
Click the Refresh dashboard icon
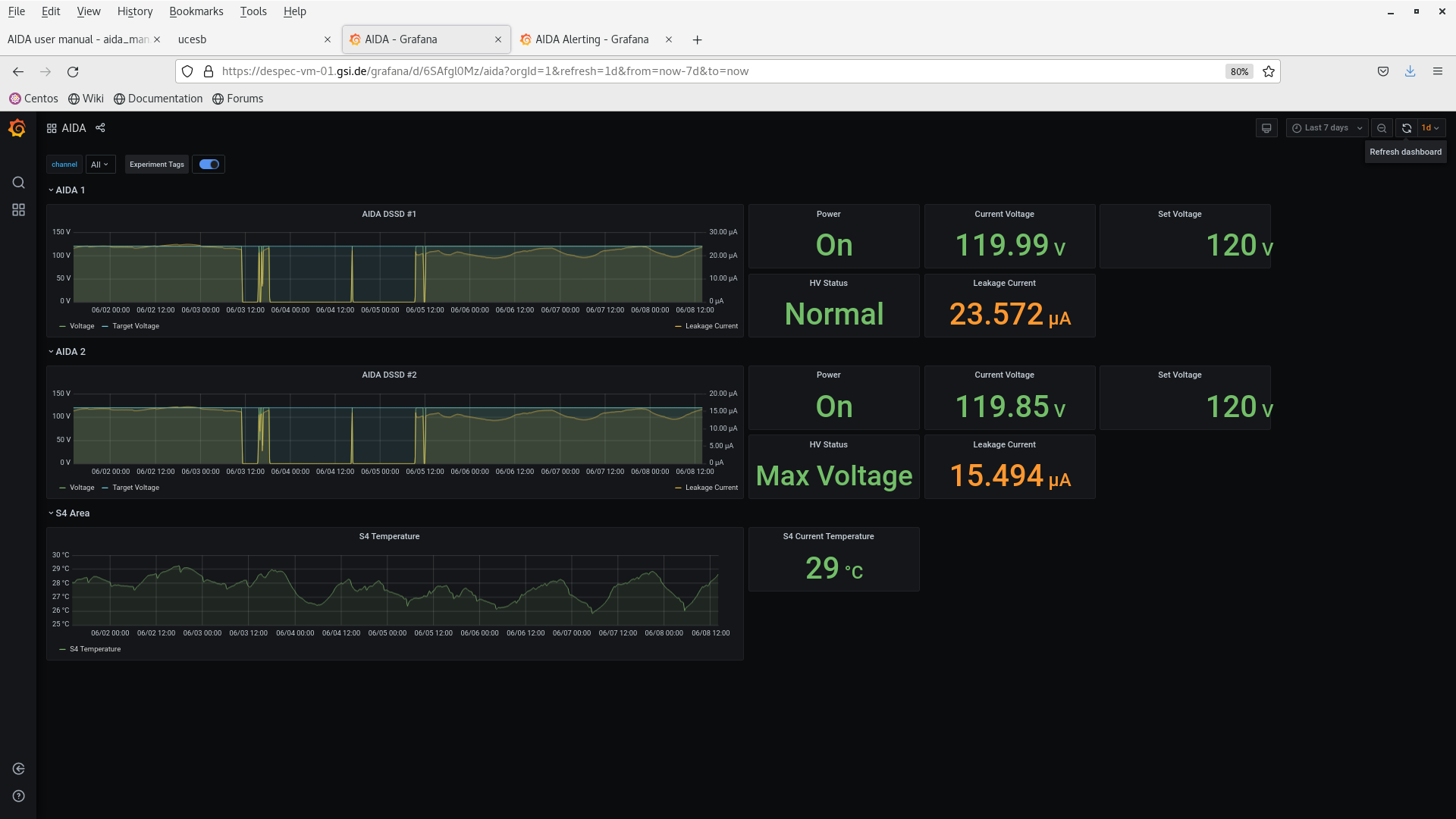point(1407,128)
